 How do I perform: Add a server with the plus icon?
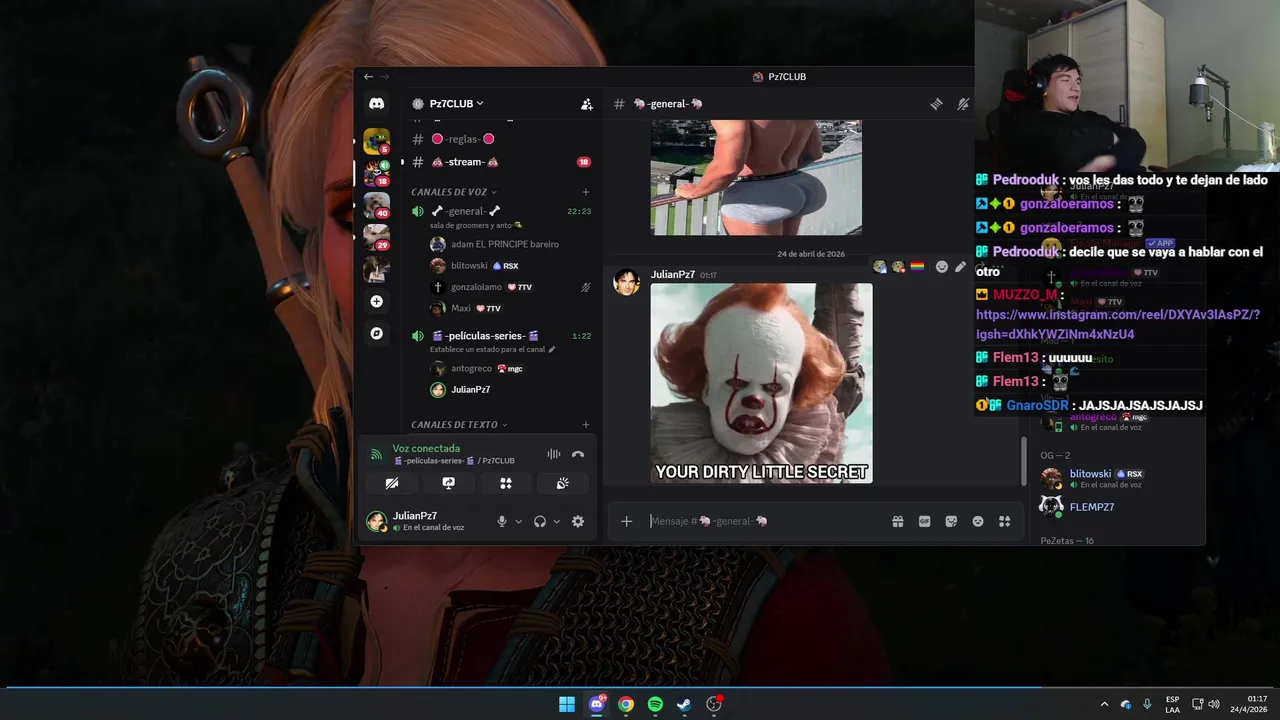(x=376, y=301)
